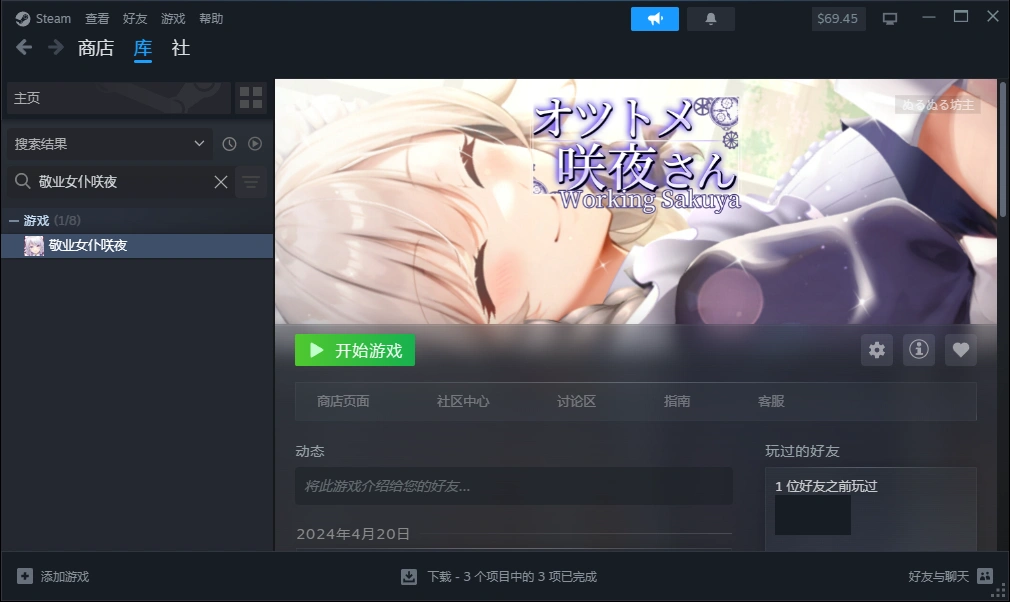Image resolution: width=1010 pixels, height=602 pixels.
Task: Click the 动态 section heading
Action: tap(310, 451)
